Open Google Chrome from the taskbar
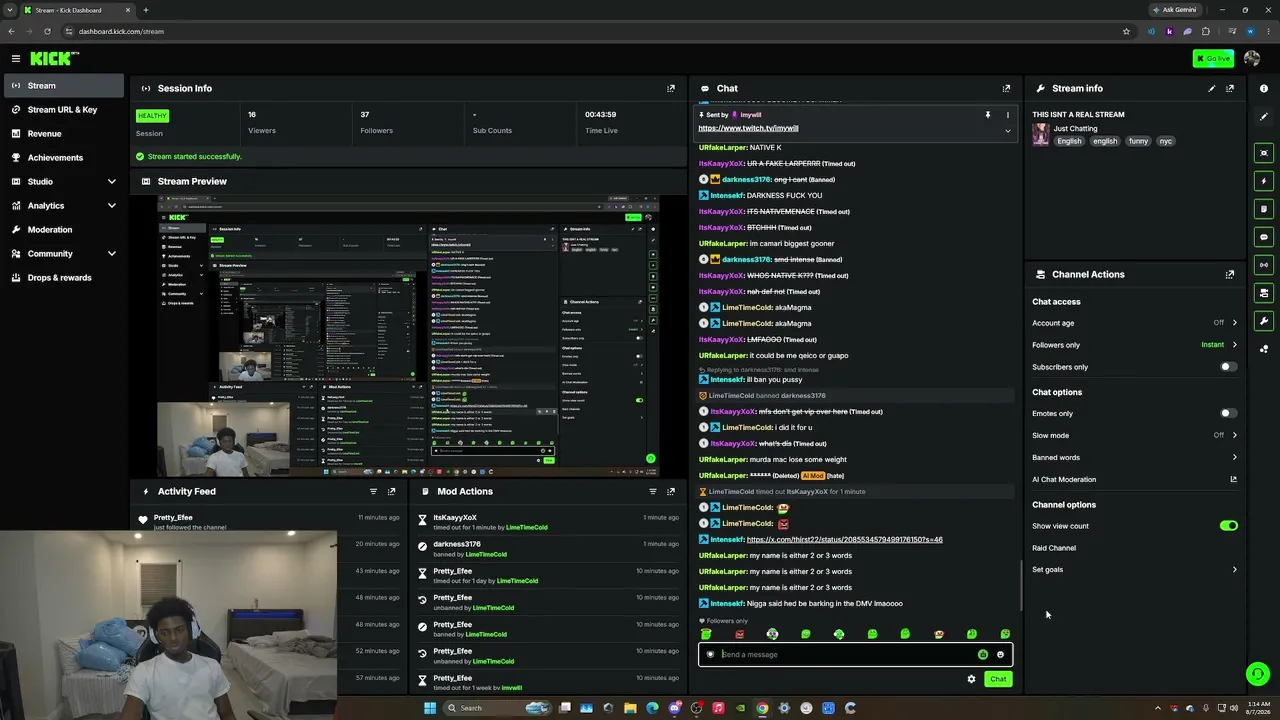The image size is (1280, 720). 762,708
